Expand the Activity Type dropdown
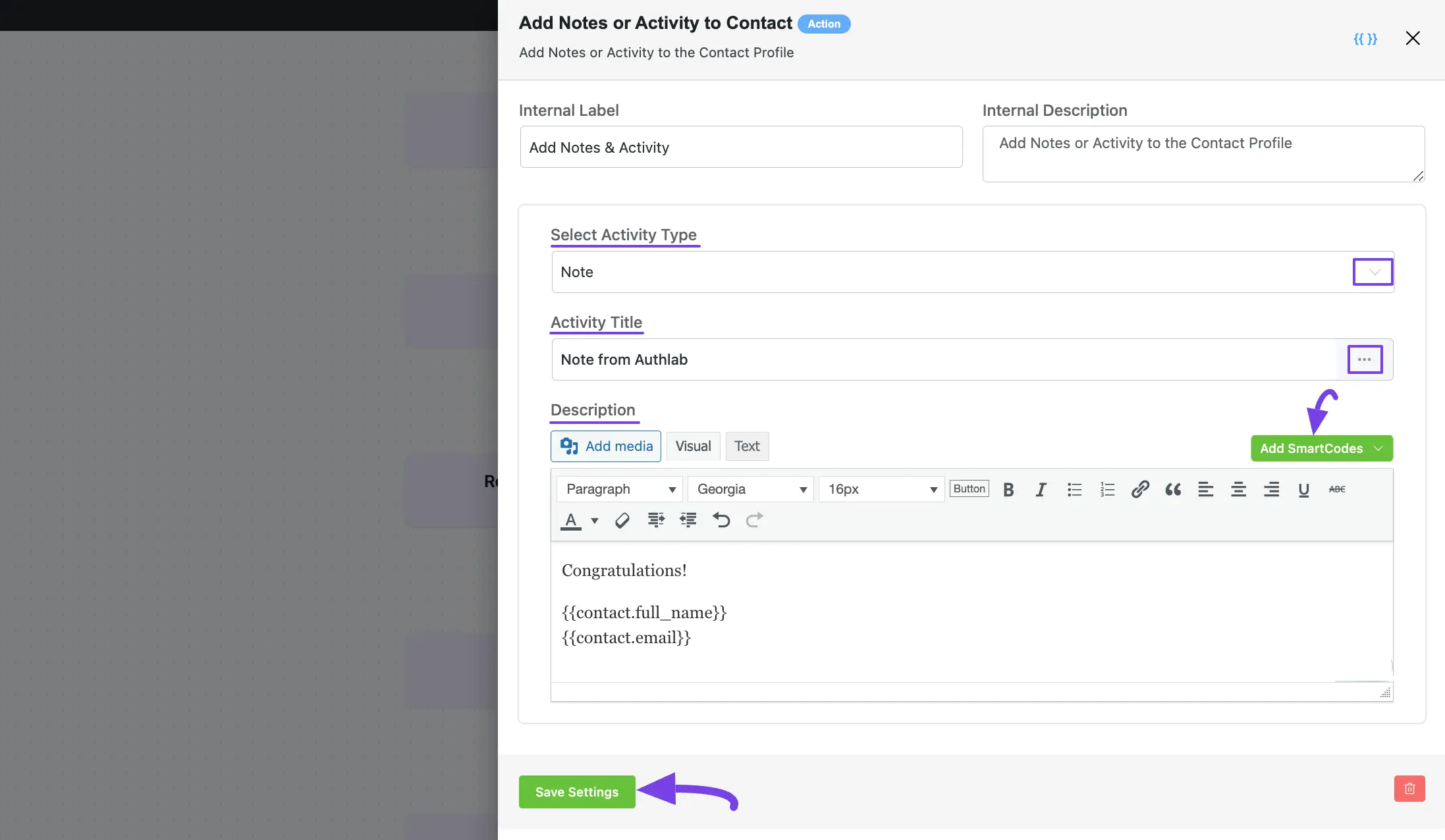Screen dimensions: 1445x840 point(1372,272)
